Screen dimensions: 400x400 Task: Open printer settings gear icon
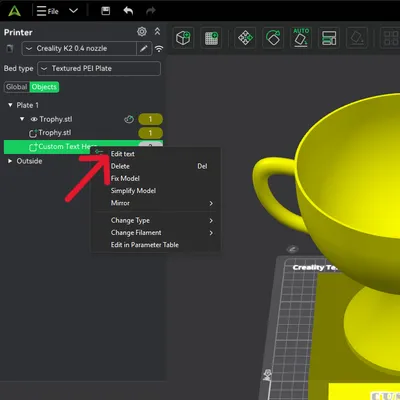[x=142, y=32]
